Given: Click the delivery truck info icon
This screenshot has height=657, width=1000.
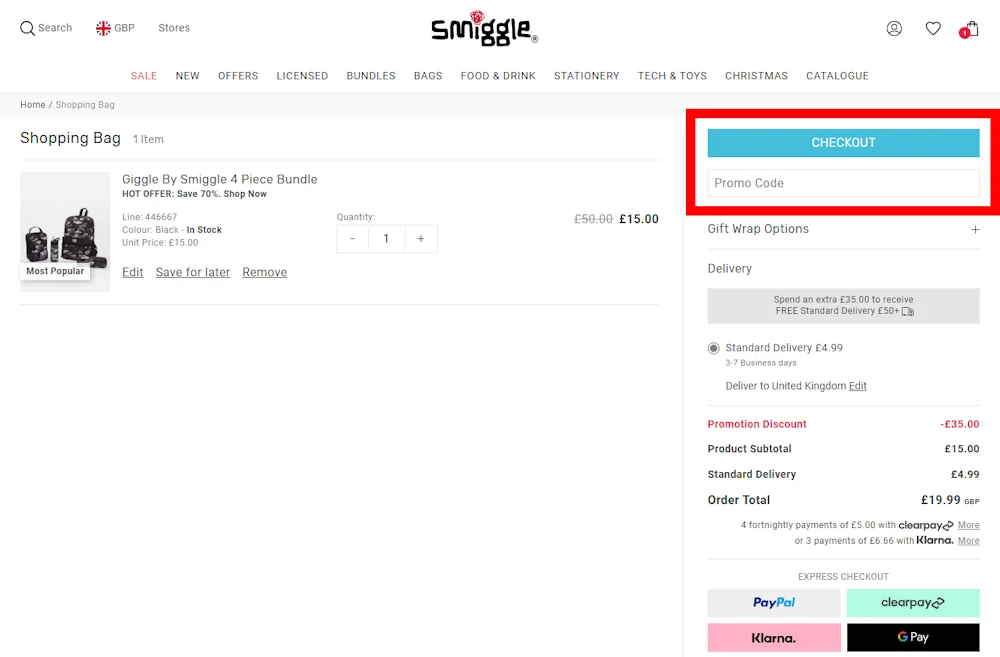Looking at the screenshot, I should 908,311.
